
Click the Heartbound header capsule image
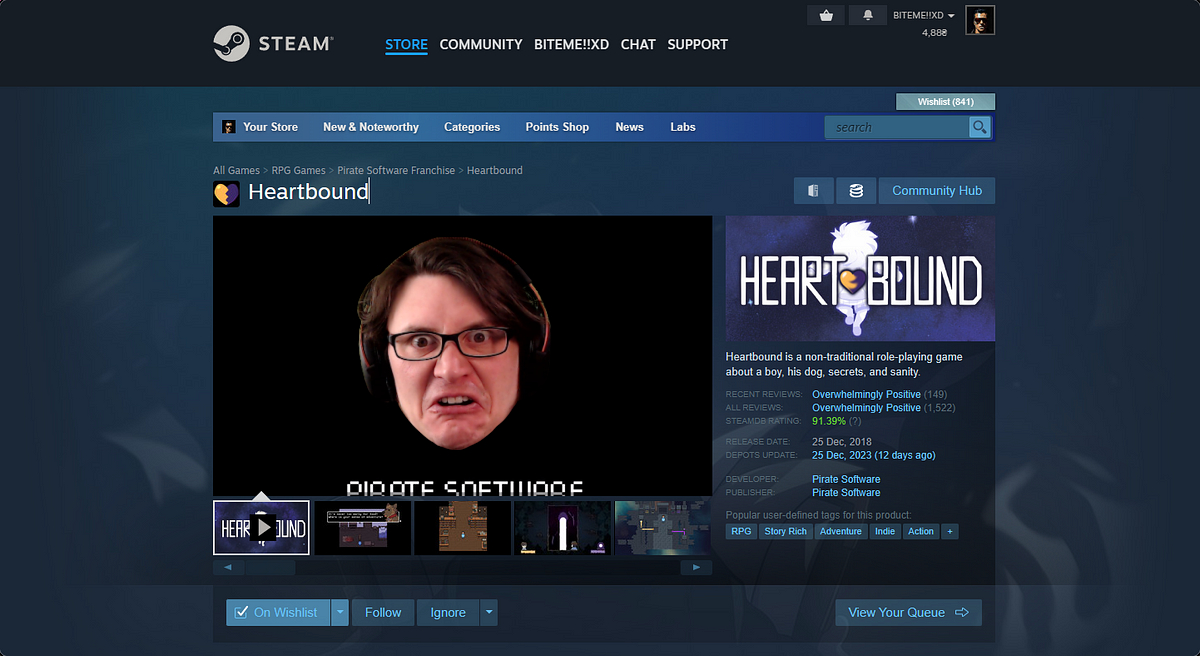click(x=860, y=278)
